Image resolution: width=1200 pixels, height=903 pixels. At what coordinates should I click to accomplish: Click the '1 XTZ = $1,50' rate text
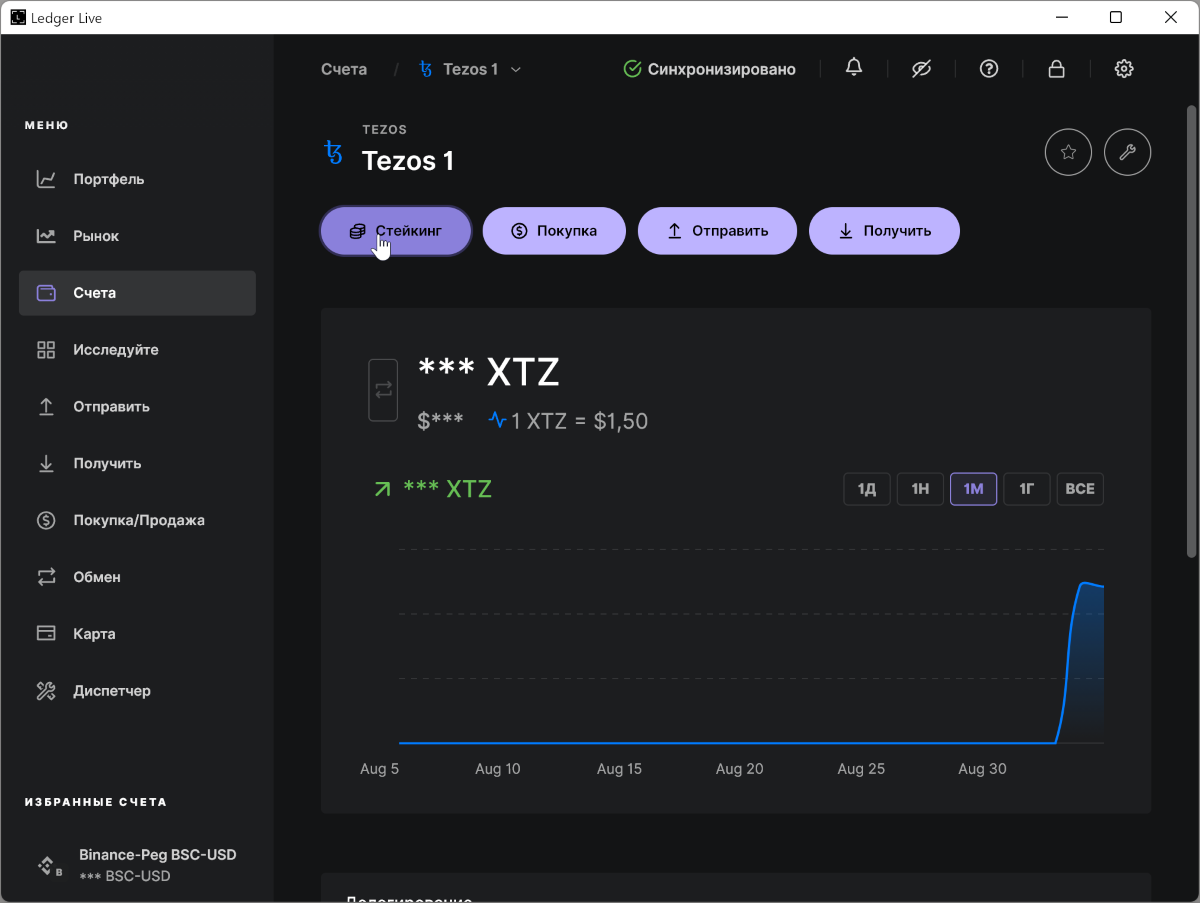[x=579, y=421]
